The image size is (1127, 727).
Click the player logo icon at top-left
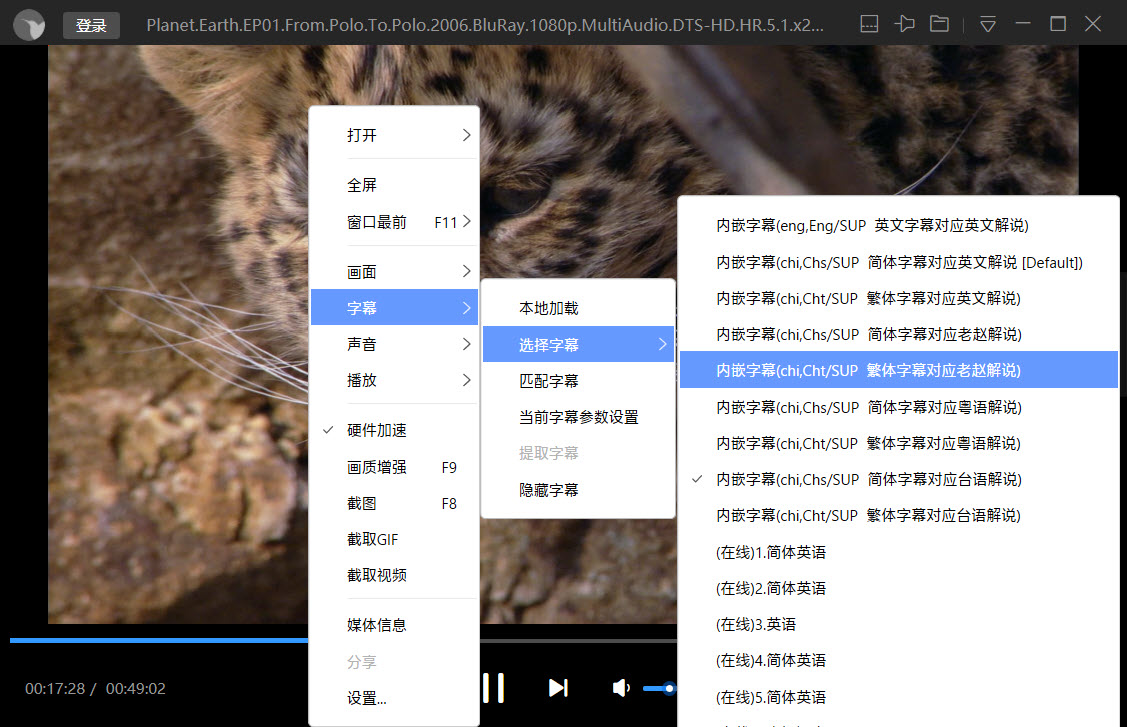tap(30, 25)
